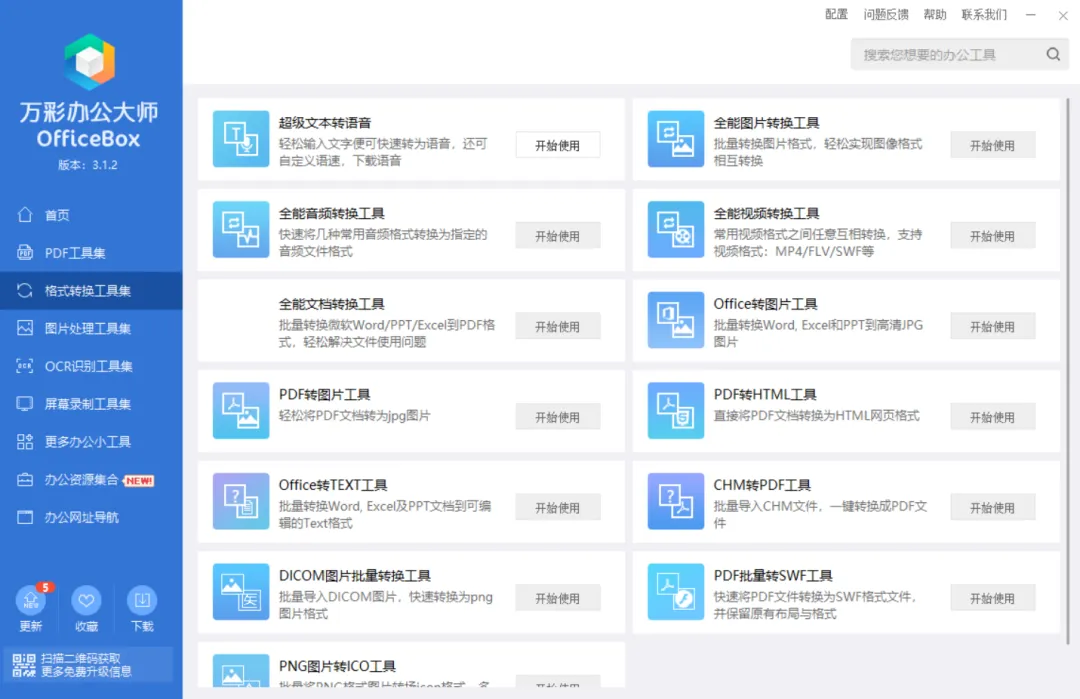
Task: Open 配置 settings in top bar
Action: click(x=836, y=14)
